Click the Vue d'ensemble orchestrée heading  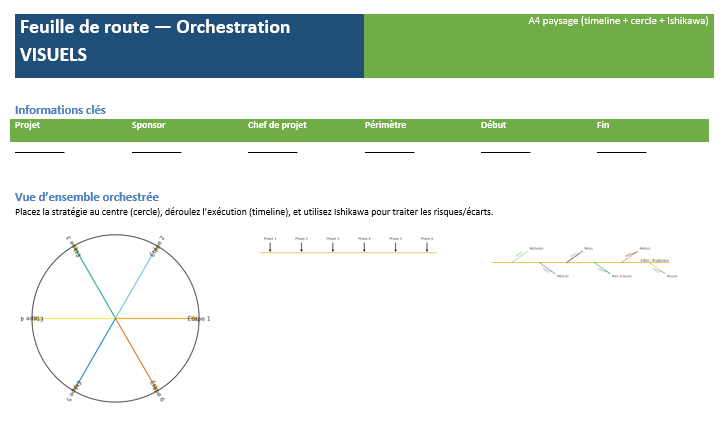pyautogui.click(x=87, y=197)
